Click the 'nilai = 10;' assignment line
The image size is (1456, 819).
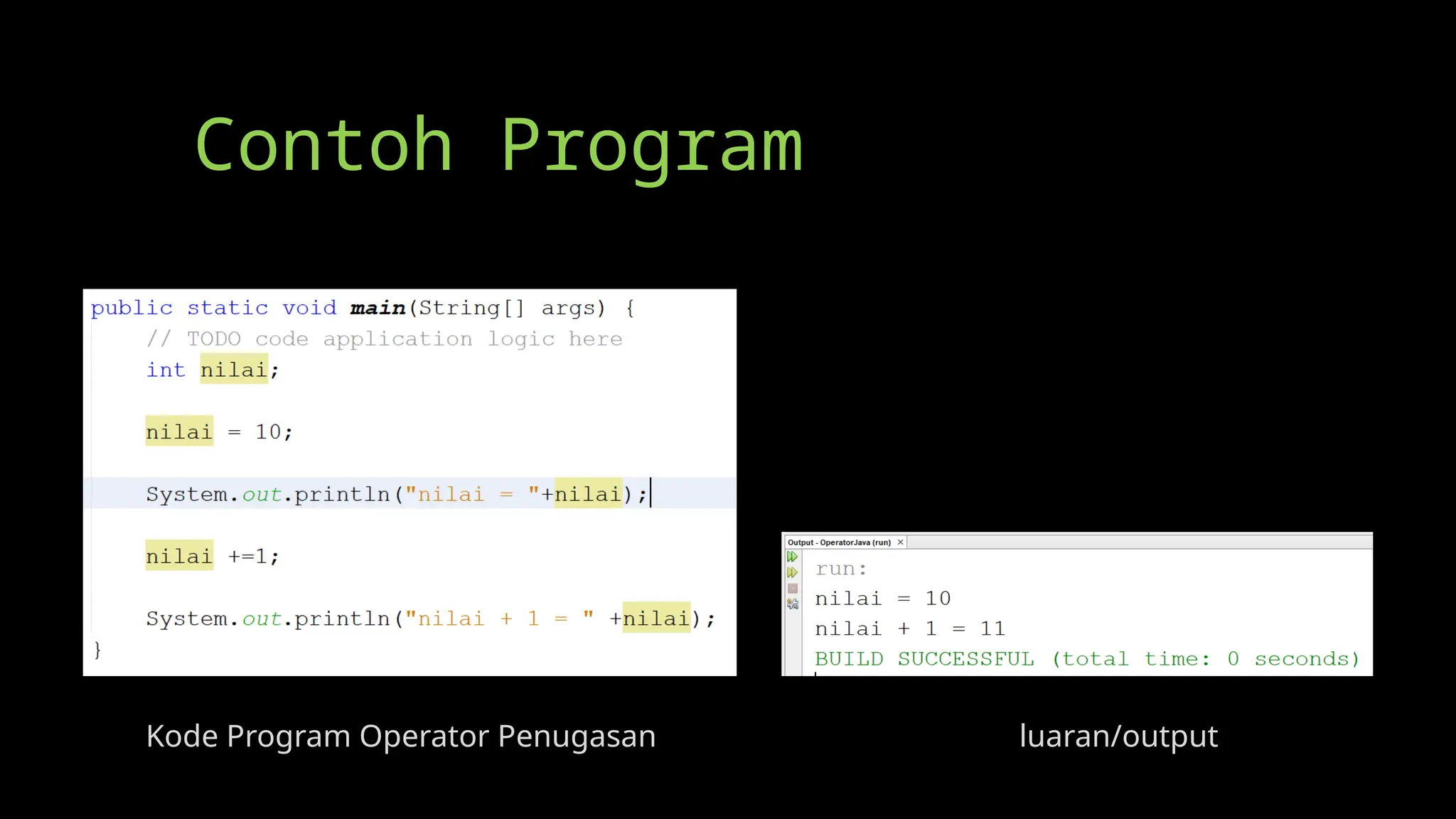pyautogui.click(x=219, y=432)
